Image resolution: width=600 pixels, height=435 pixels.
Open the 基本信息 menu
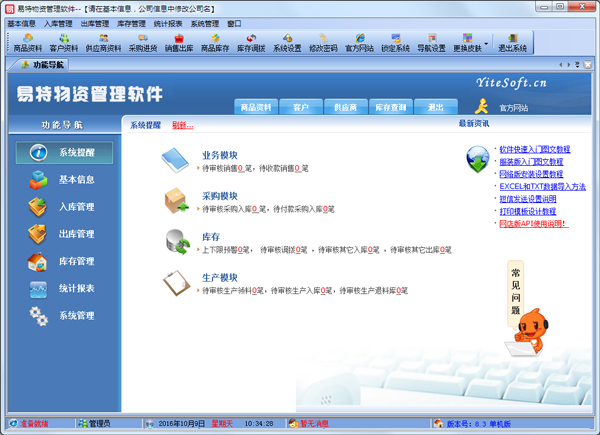click(21, 24)
